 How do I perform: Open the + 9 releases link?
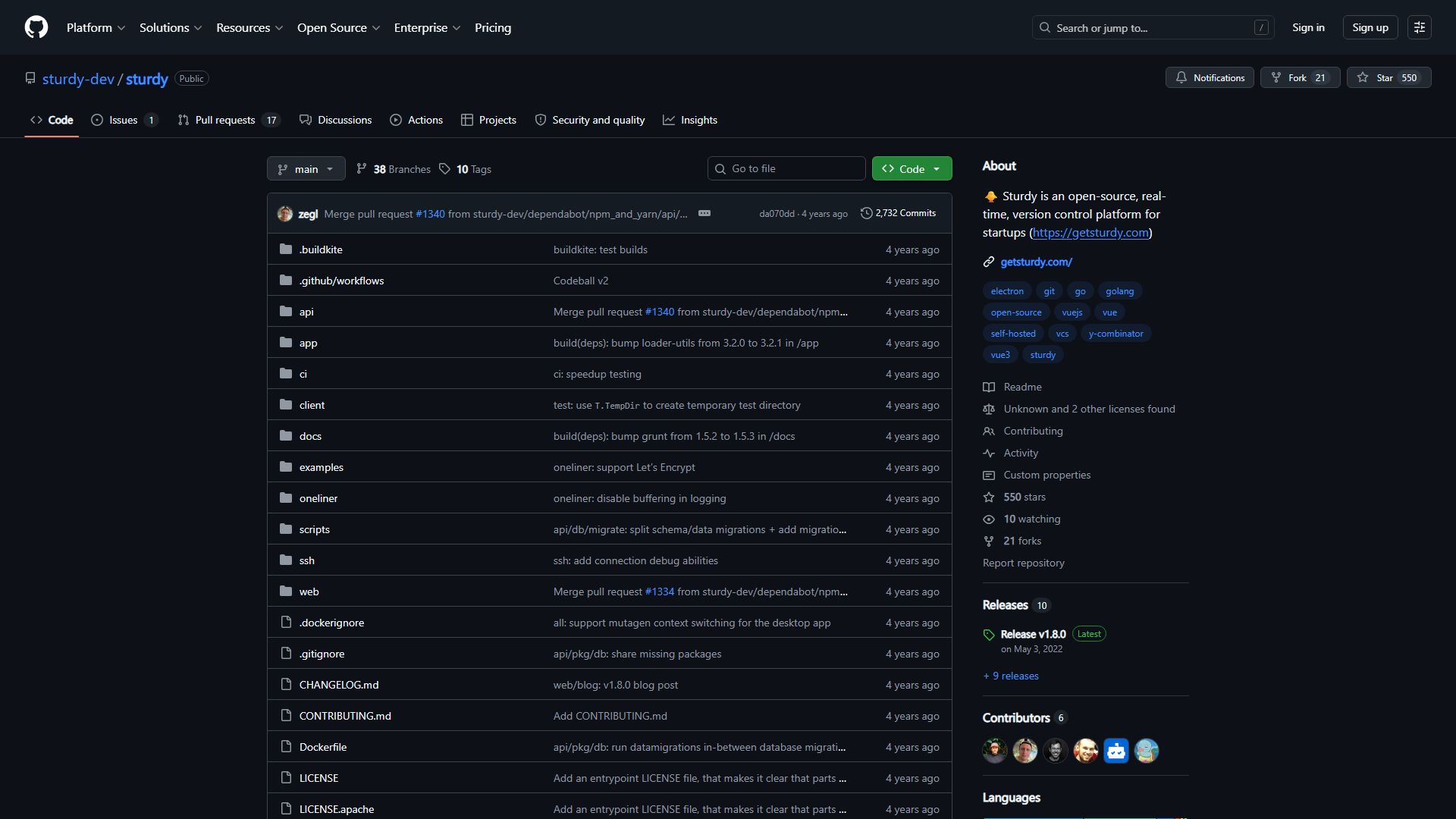[x=1011, y=676]
